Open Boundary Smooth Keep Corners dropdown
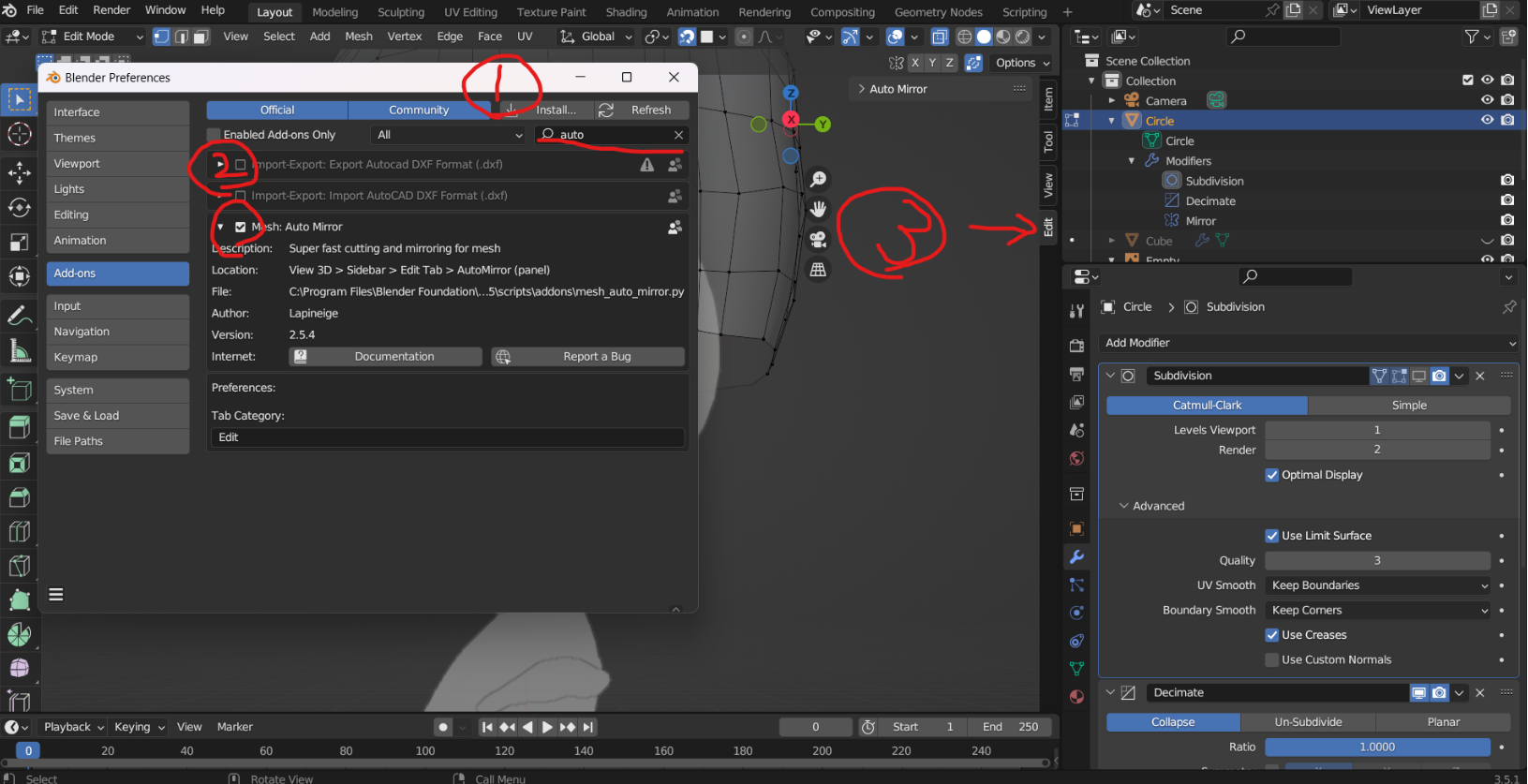Viewport: 1528px width, 784px height. tap(1377, 610)
